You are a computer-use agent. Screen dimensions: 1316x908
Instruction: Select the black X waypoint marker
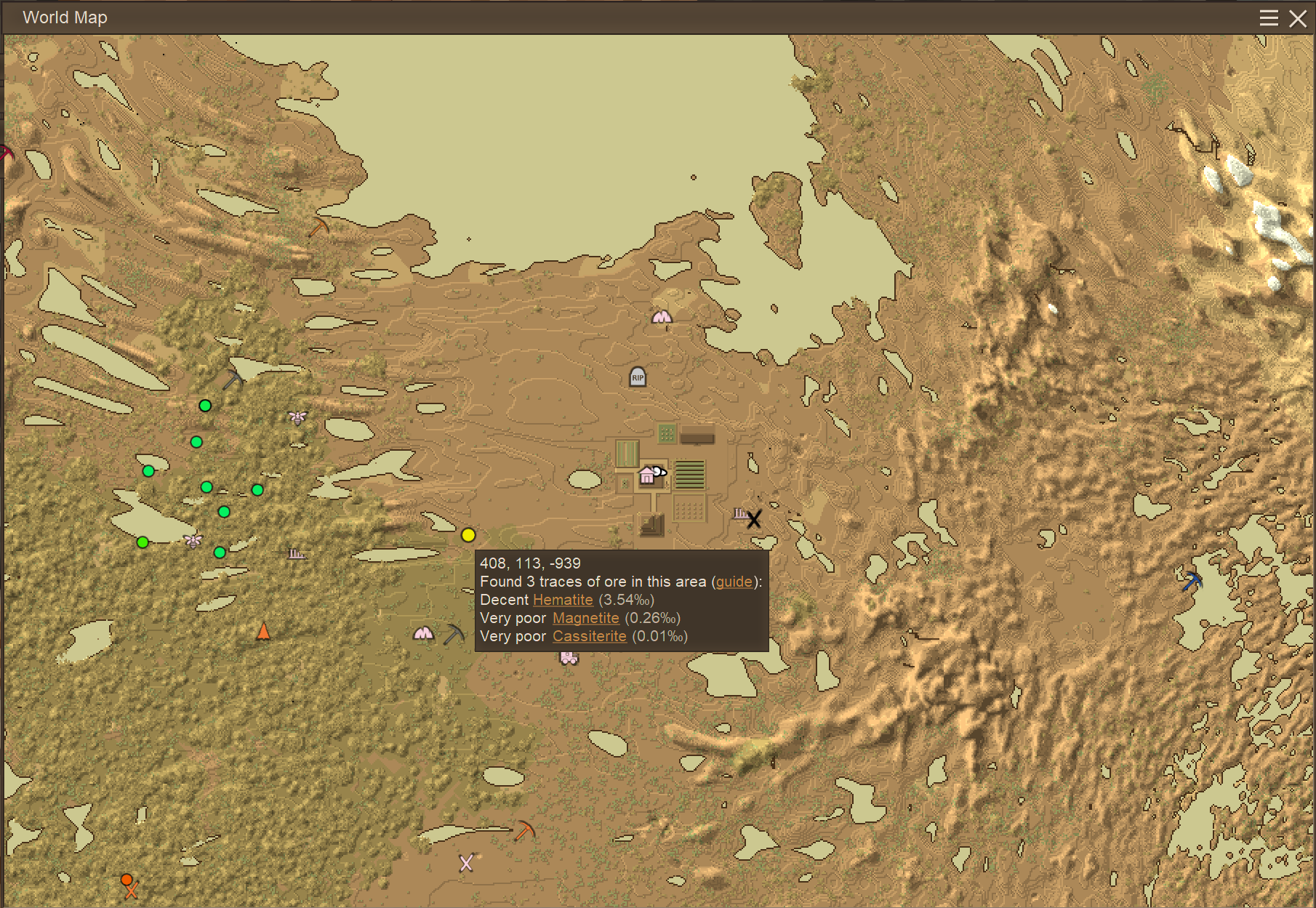click(754, 519)
